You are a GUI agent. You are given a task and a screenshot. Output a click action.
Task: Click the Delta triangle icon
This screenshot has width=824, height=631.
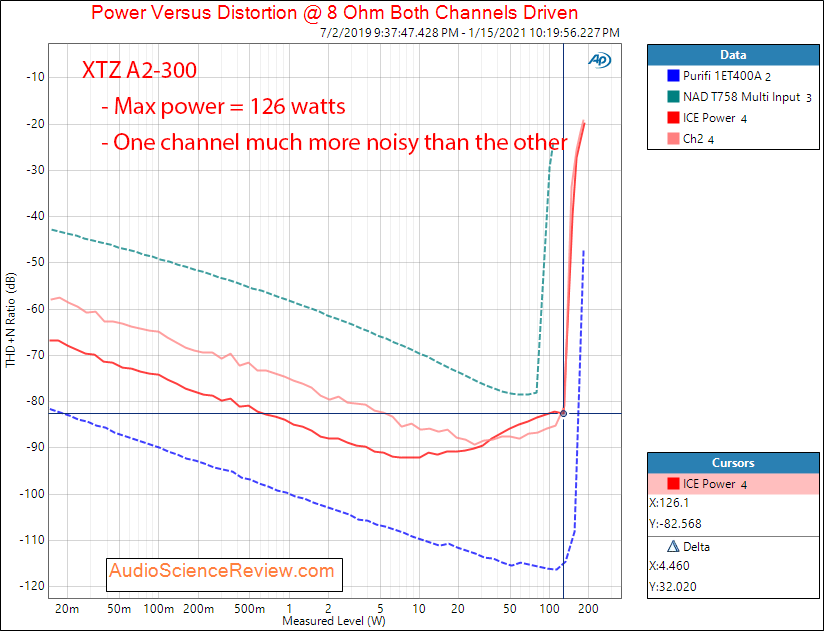coord(673,546)
